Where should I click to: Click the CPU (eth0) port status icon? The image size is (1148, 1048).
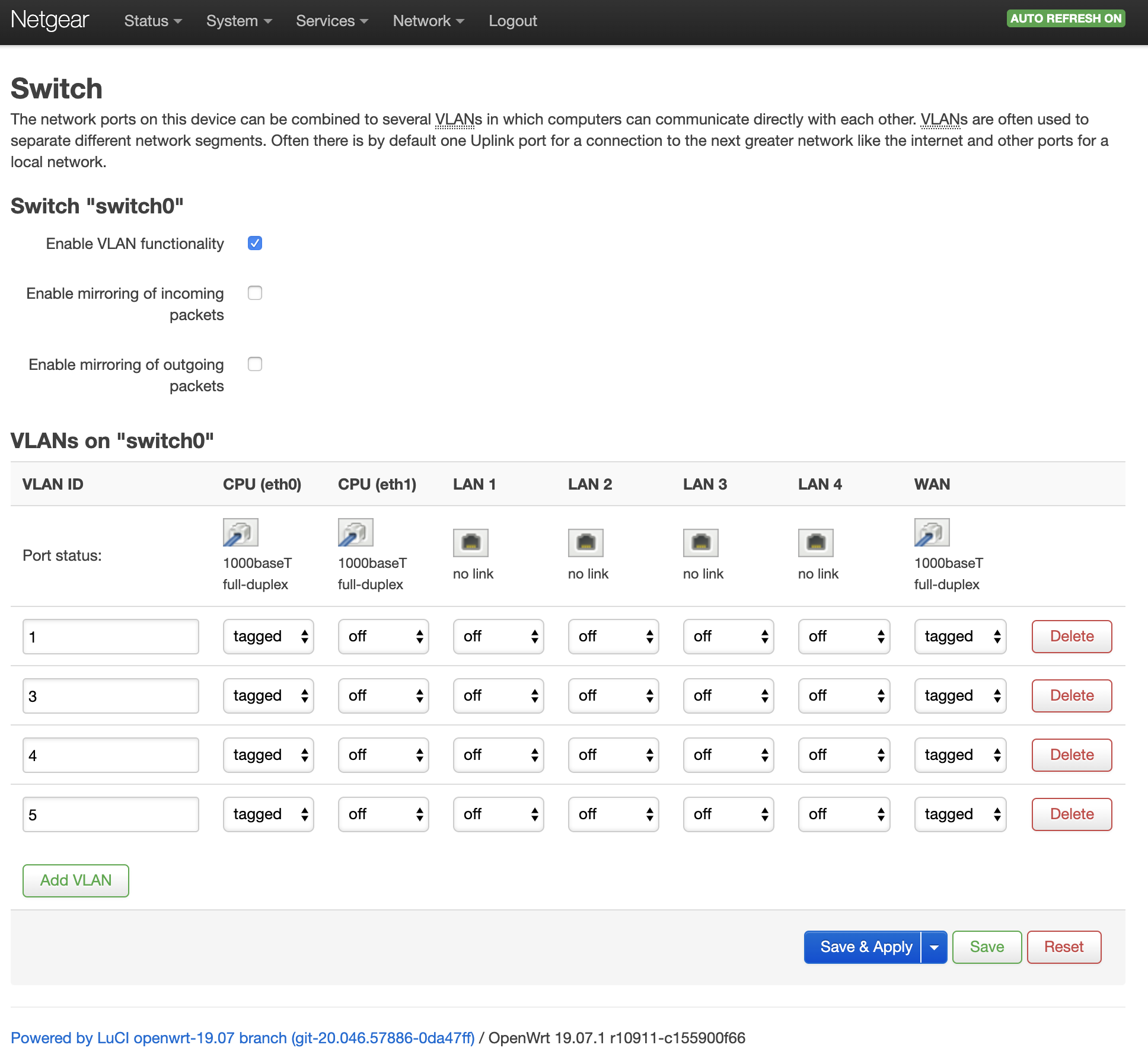[240, 532]
